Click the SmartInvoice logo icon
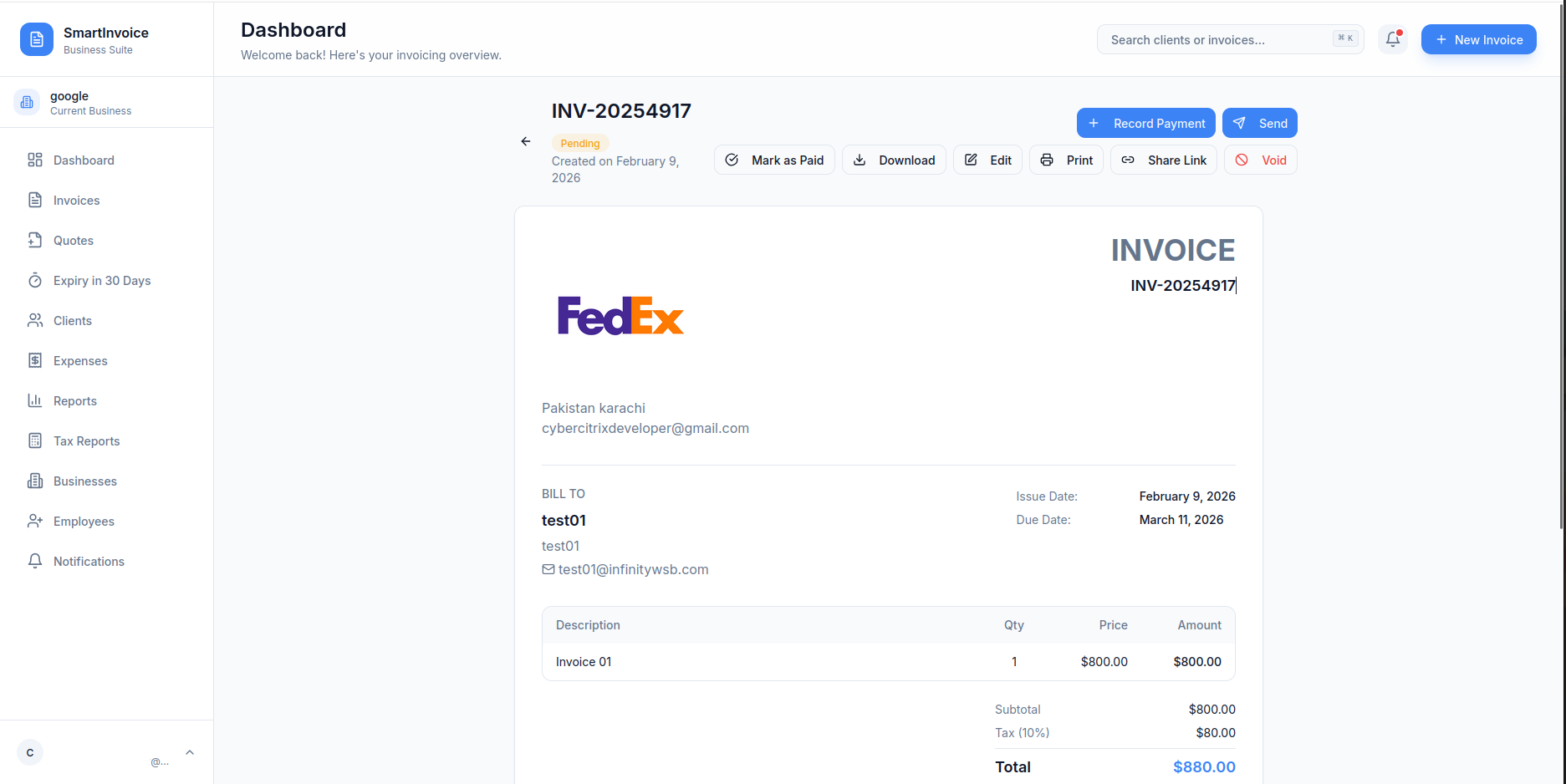This screenshot has height=784, width=1566. pos(36,39)
